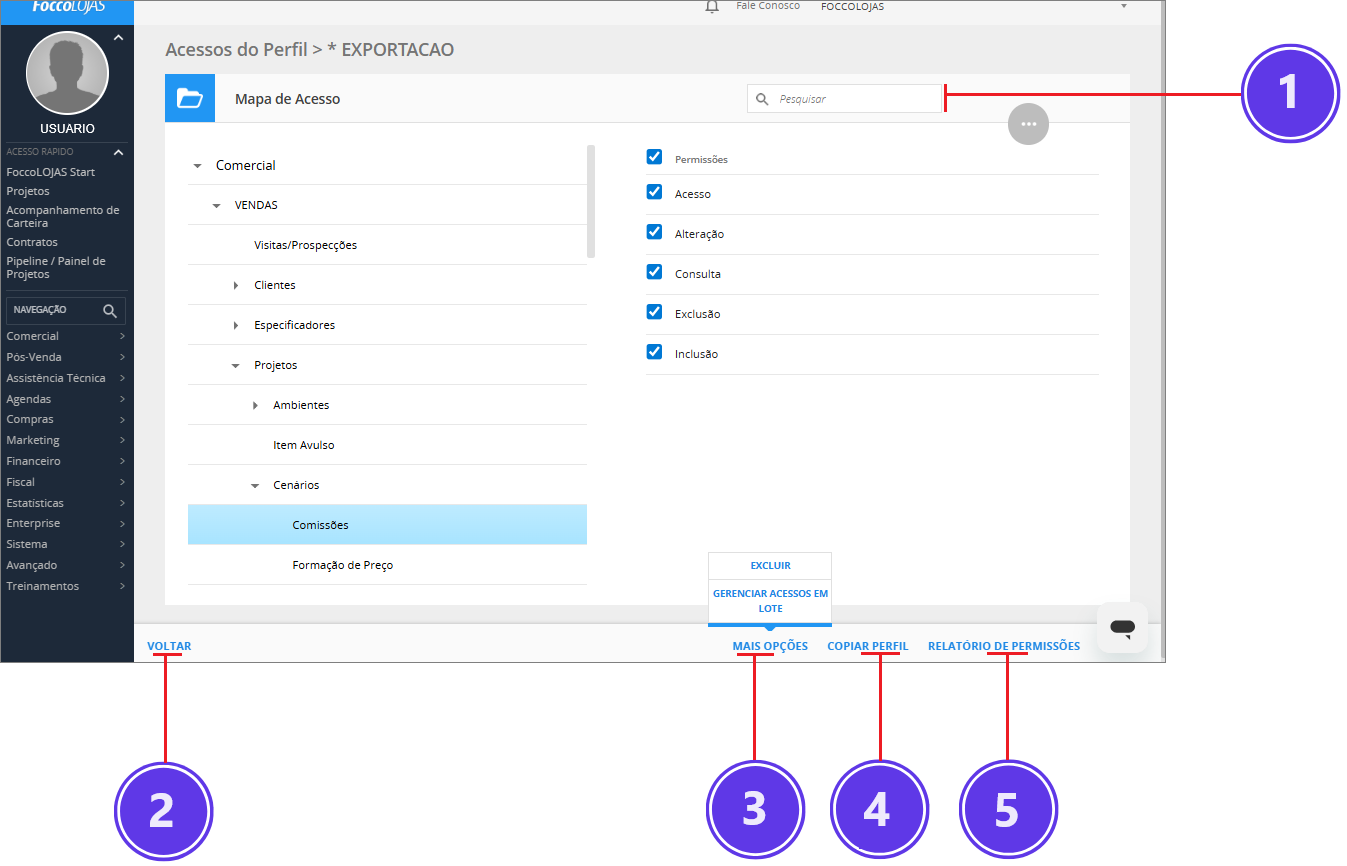Click the three-dots round options button
Viewport: 1347px width, 866px height.
point(1028,124)
